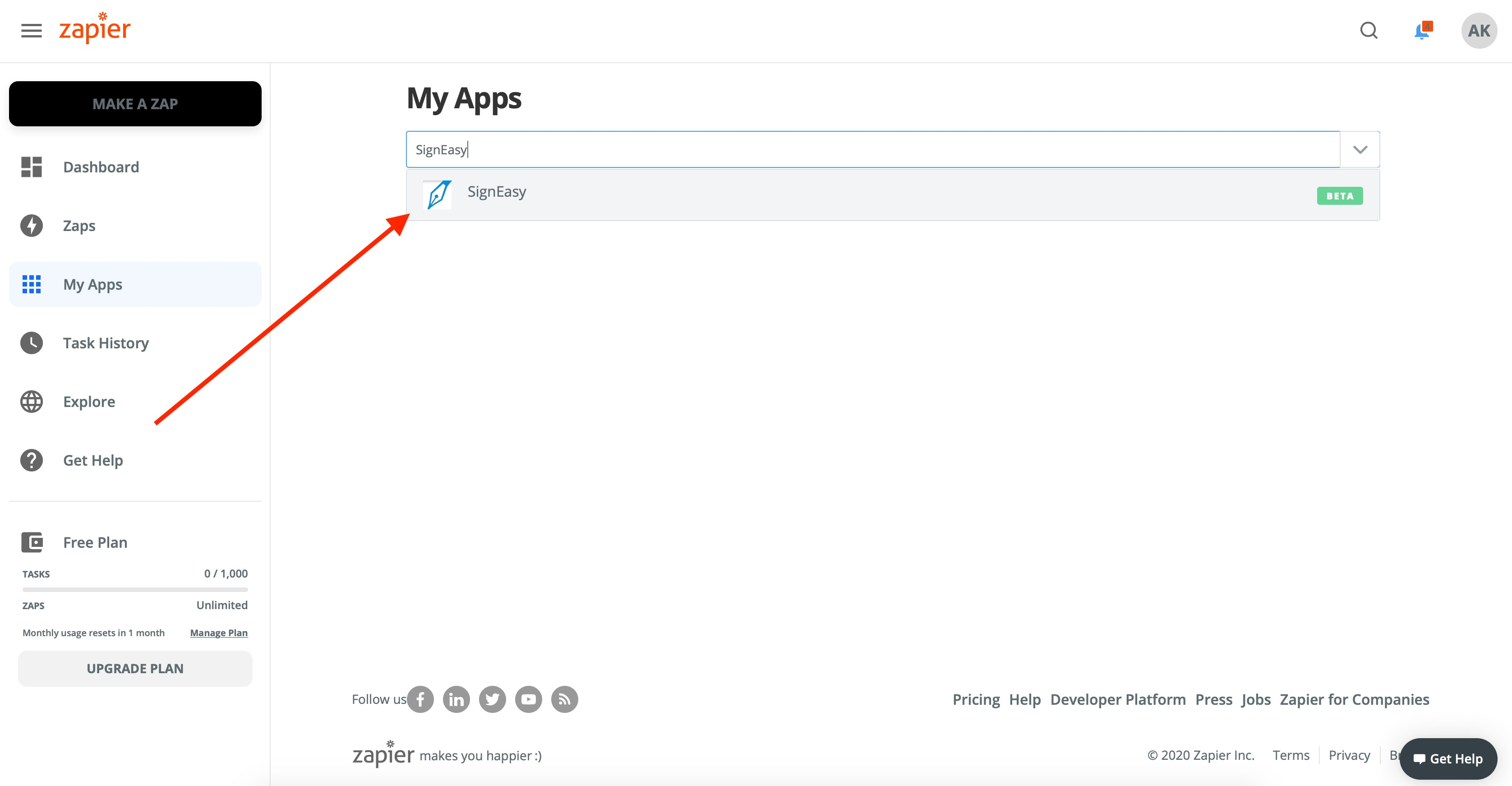Open Zapier's RSS feed icon

565,699
